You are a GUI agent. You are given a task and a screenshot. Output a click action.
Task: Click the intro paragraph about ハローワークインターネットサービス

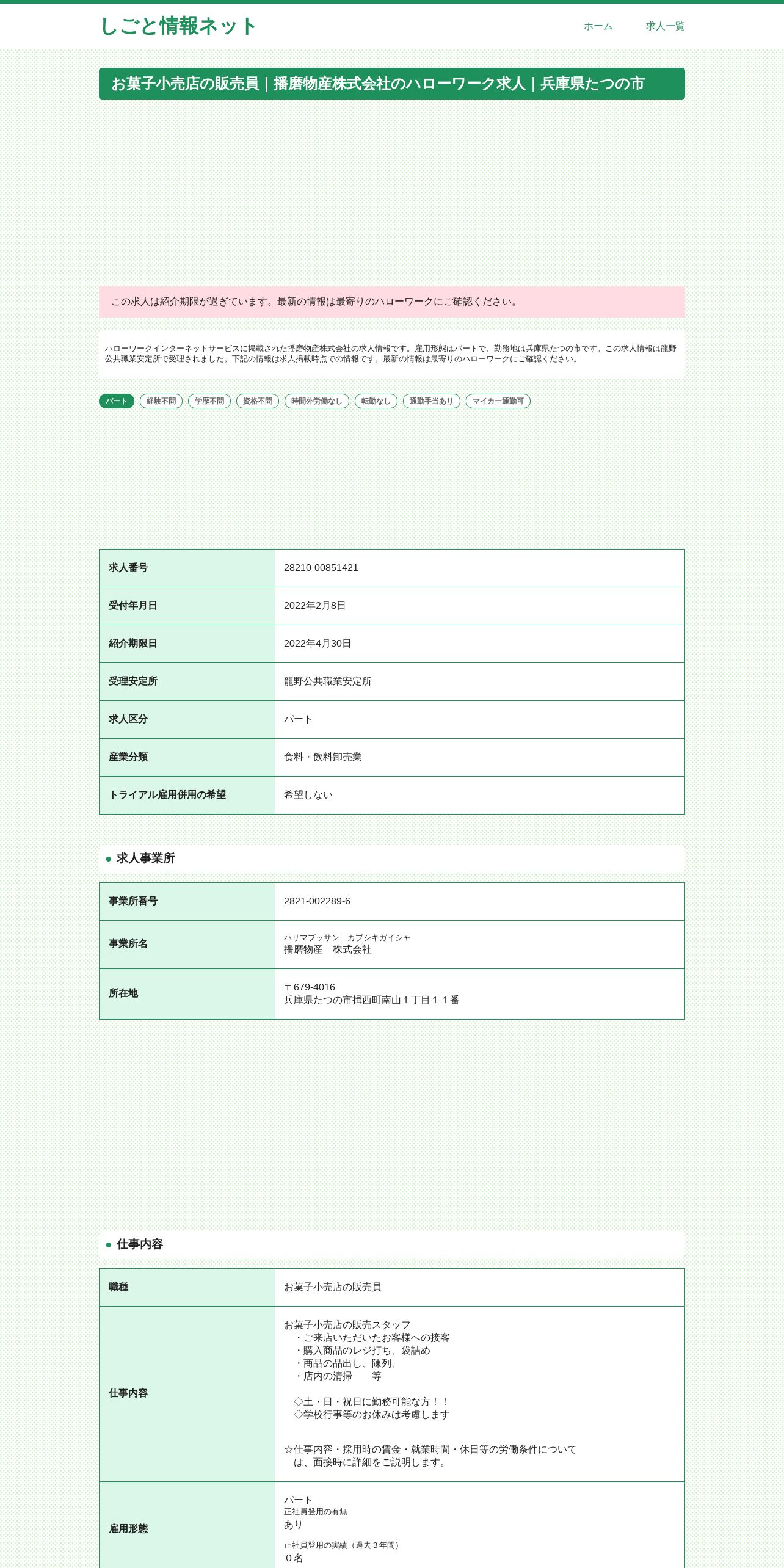(391, 354)
